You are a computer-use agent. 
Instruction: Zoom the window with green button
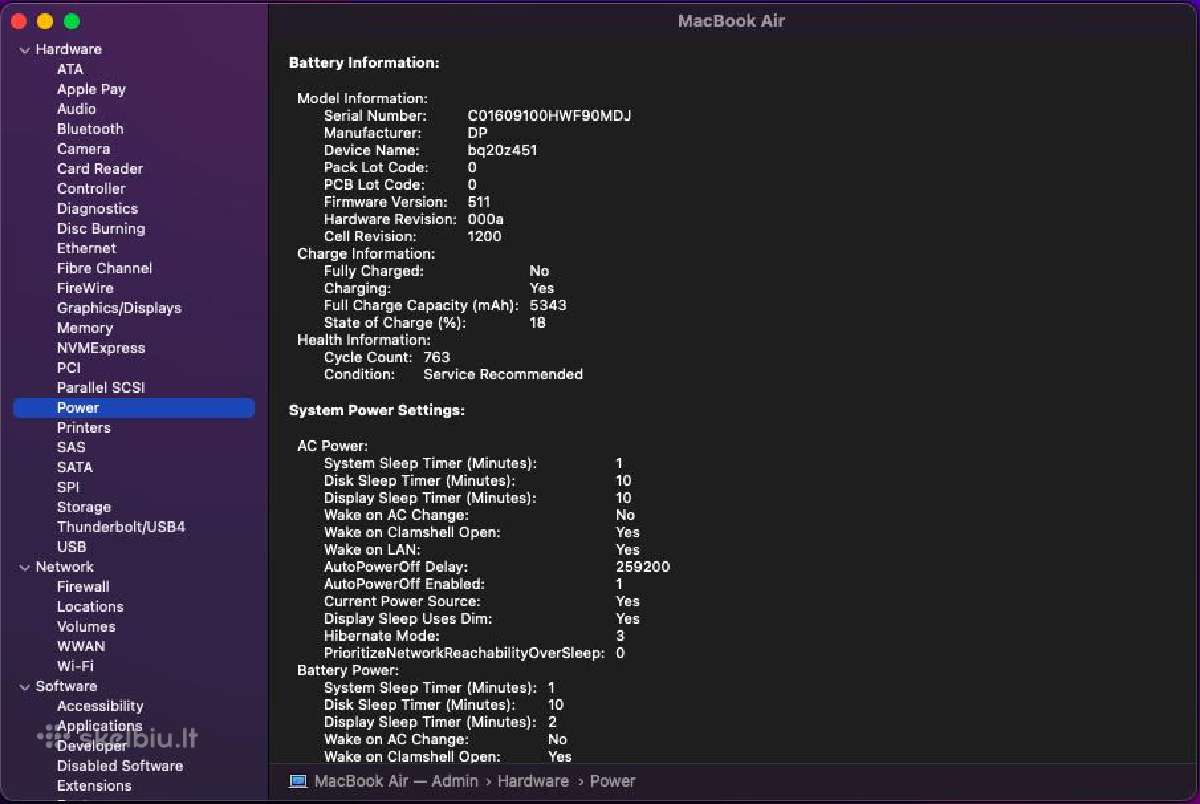(x=72, y=21)
